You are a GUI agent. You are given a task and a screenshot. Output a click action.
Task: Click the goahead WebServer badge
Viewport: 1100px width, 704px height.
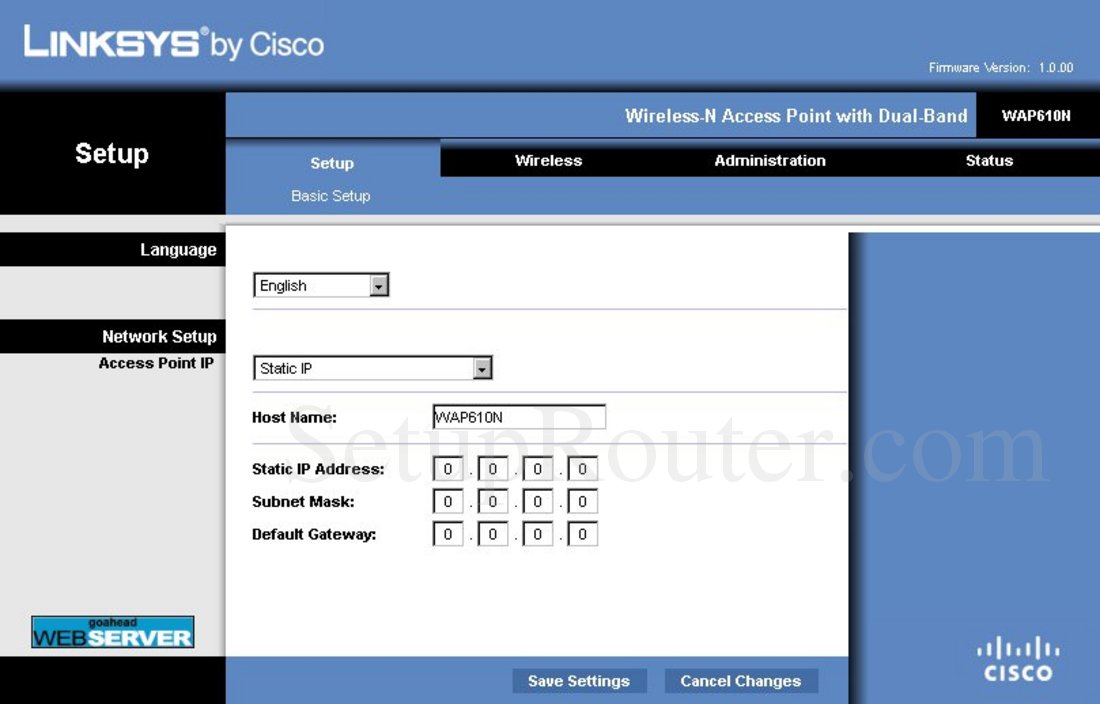coord(112,630)
